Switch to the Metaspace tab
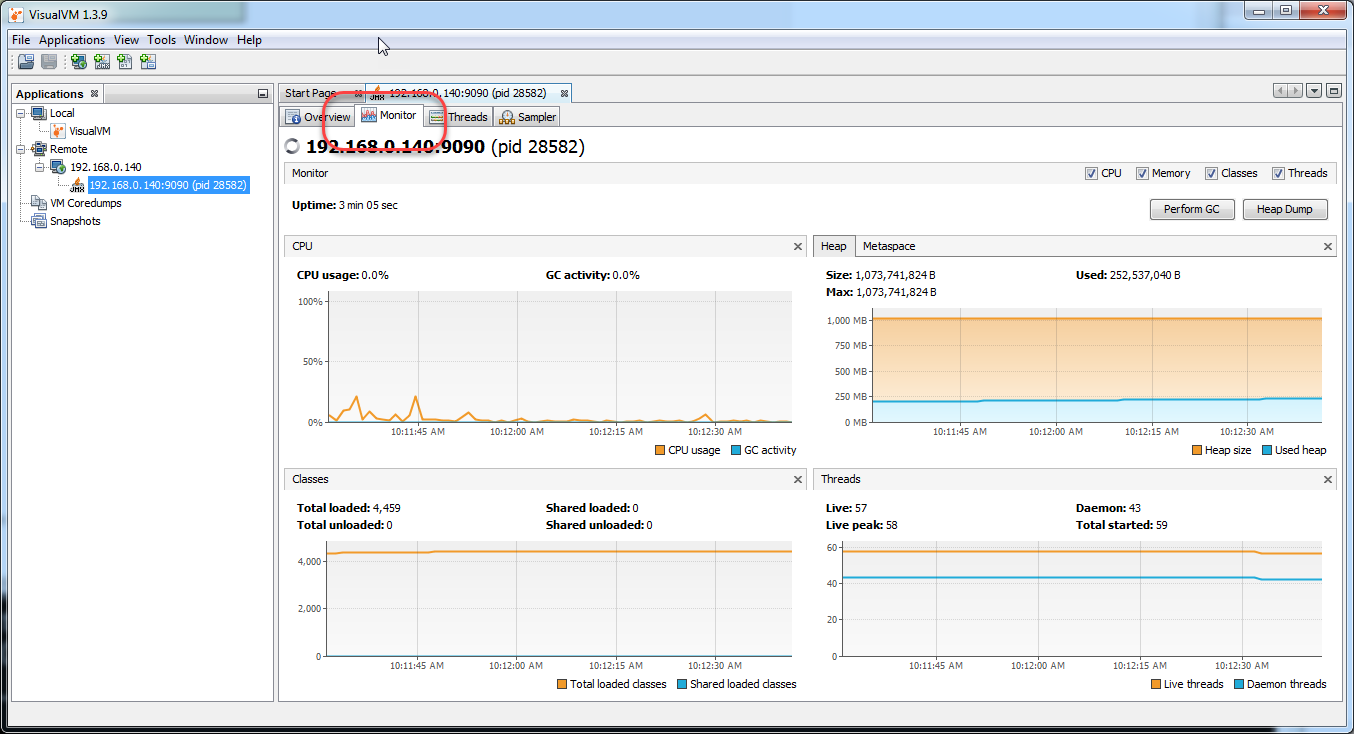The height and width of the screenshot is (734, 1354). (890, 245)
